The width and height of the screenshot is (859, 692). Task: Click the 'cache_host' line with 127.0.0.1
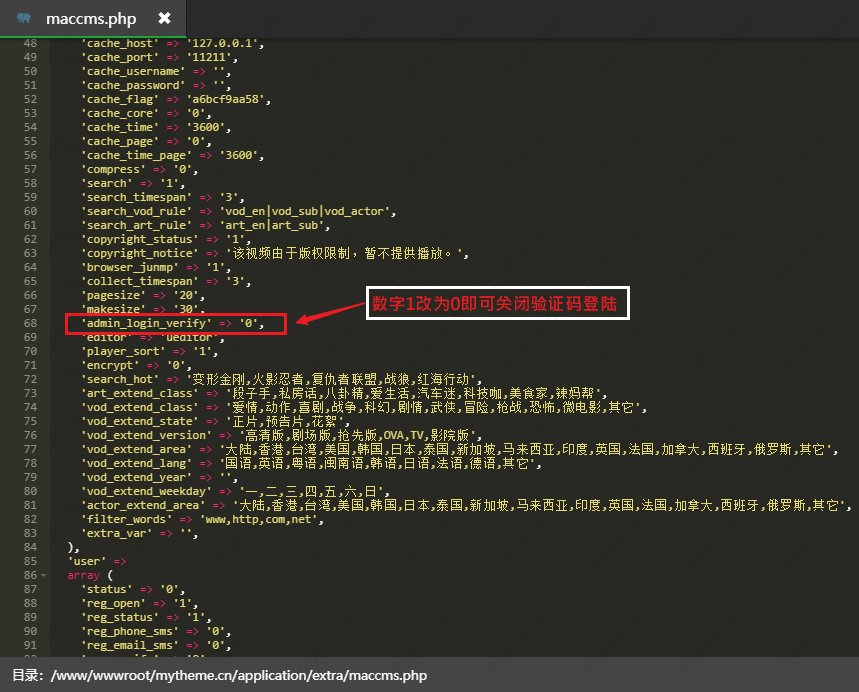(x=172, y=43)
